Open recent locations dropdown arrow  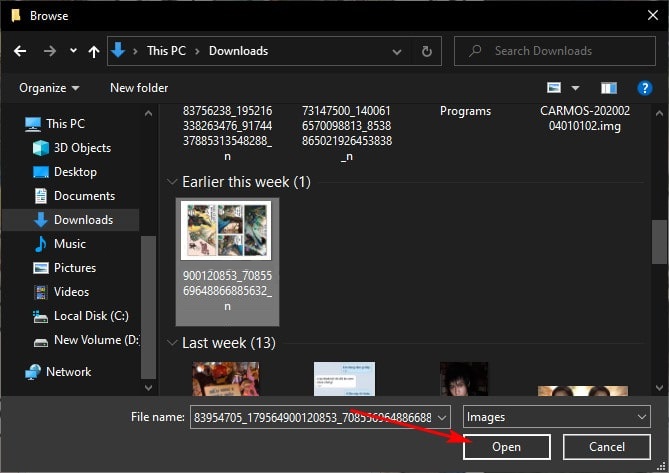tap(73, 51)
